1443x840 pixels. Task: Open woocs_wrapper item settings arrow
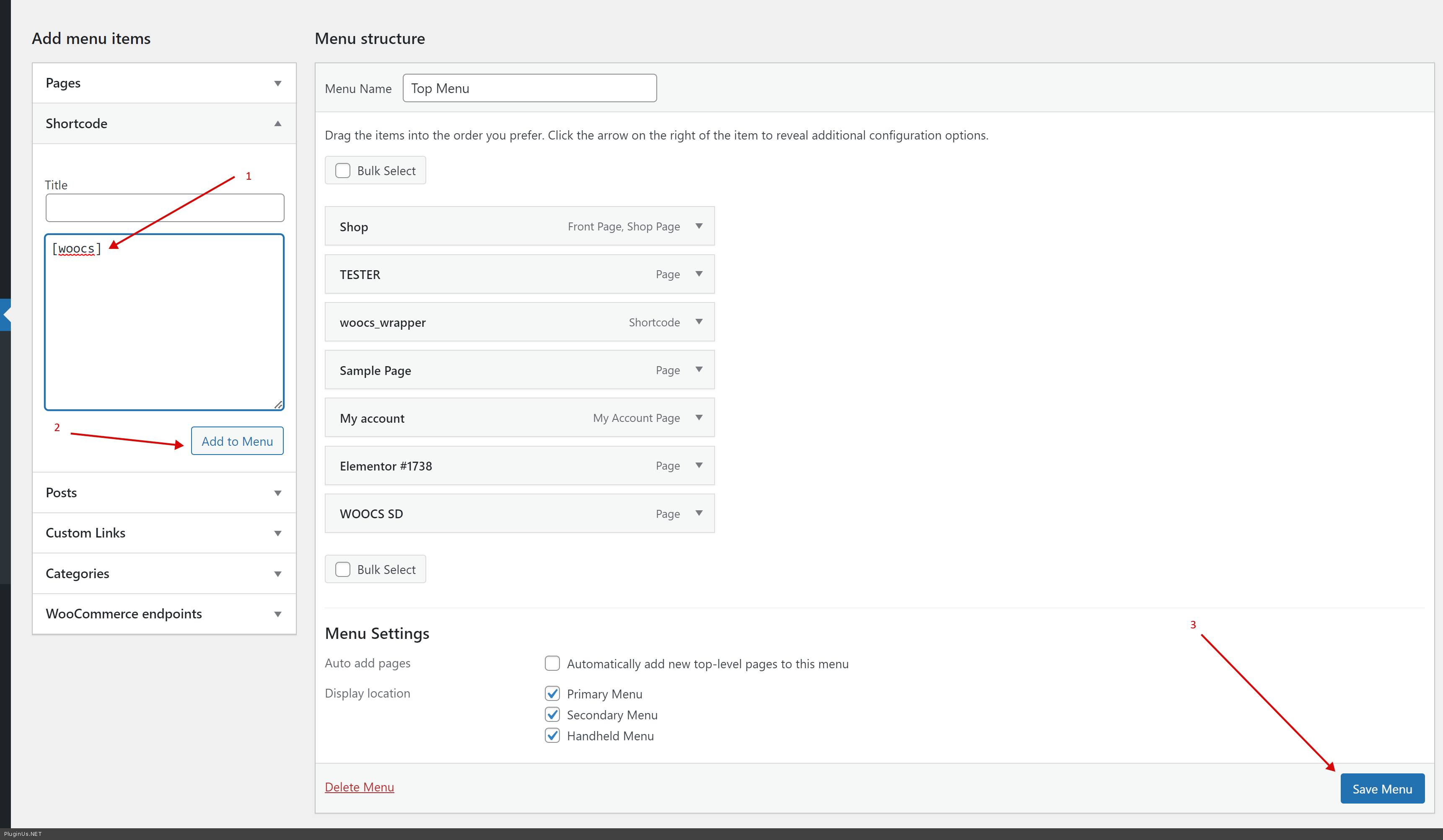coord(699,322)
